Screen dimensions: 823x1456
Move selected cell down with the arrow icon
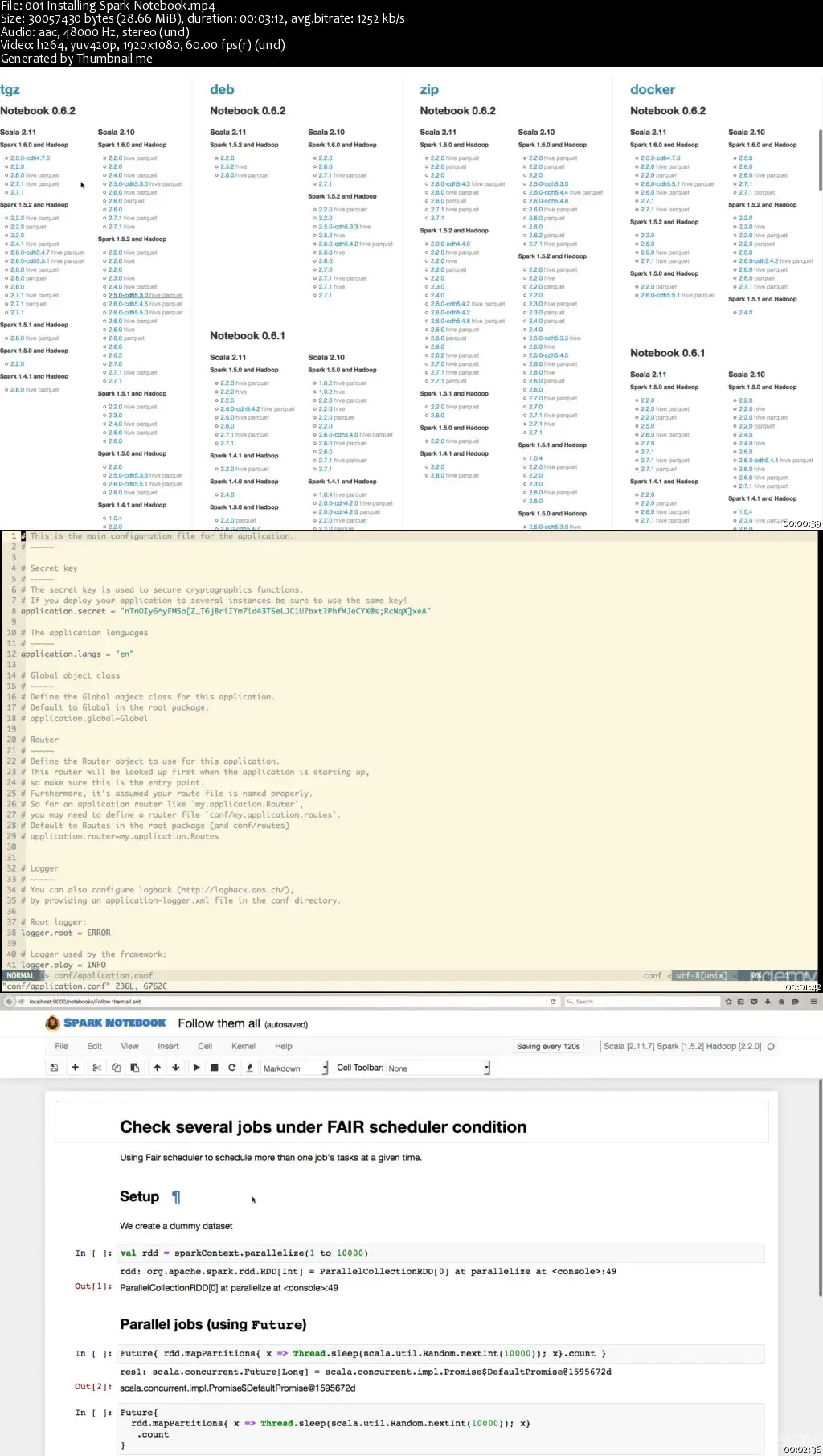pos(175,1068)
